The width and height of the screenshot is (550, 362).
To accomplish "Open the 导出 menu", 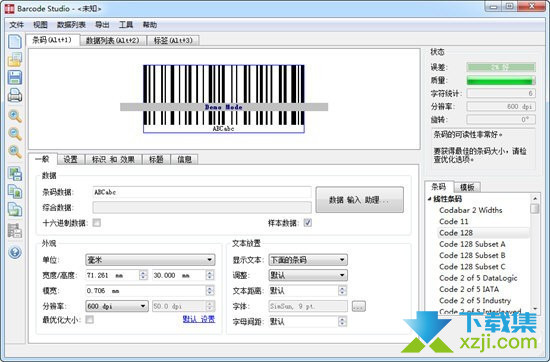I will [102, 25].
